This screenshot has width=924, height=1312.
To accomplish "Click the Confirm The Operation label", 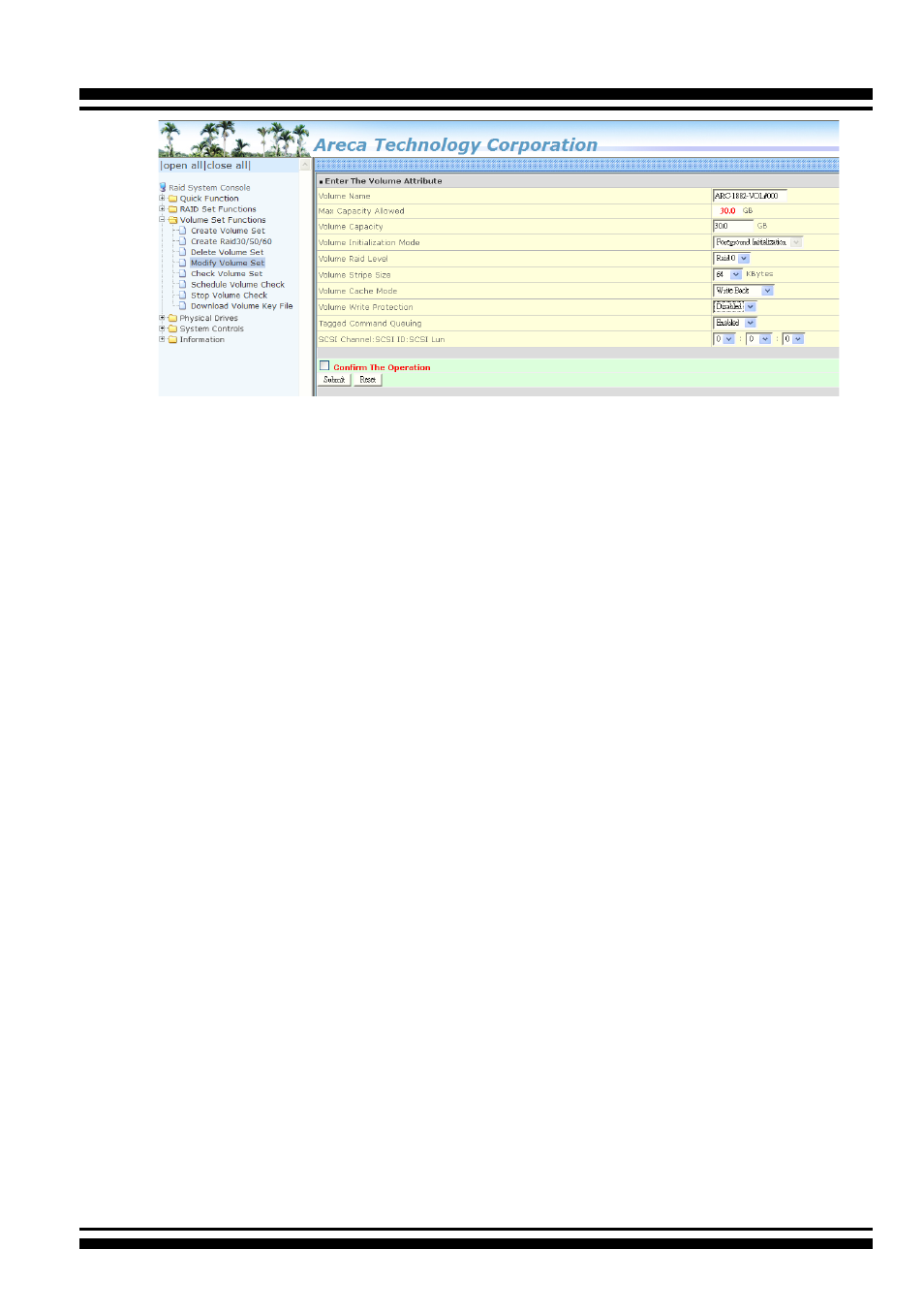I will tap(382, 367).
